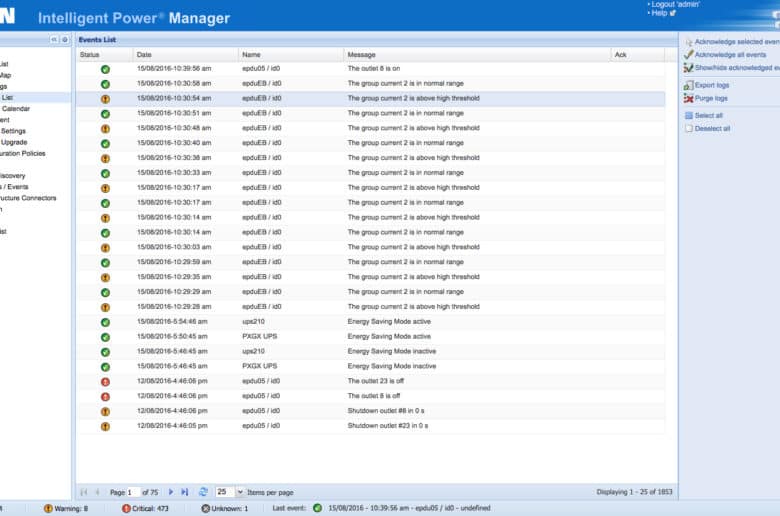Viewport: 780px width, 516px height.
Task: Click green status icon of Last event
Action: tap(317, 508)
